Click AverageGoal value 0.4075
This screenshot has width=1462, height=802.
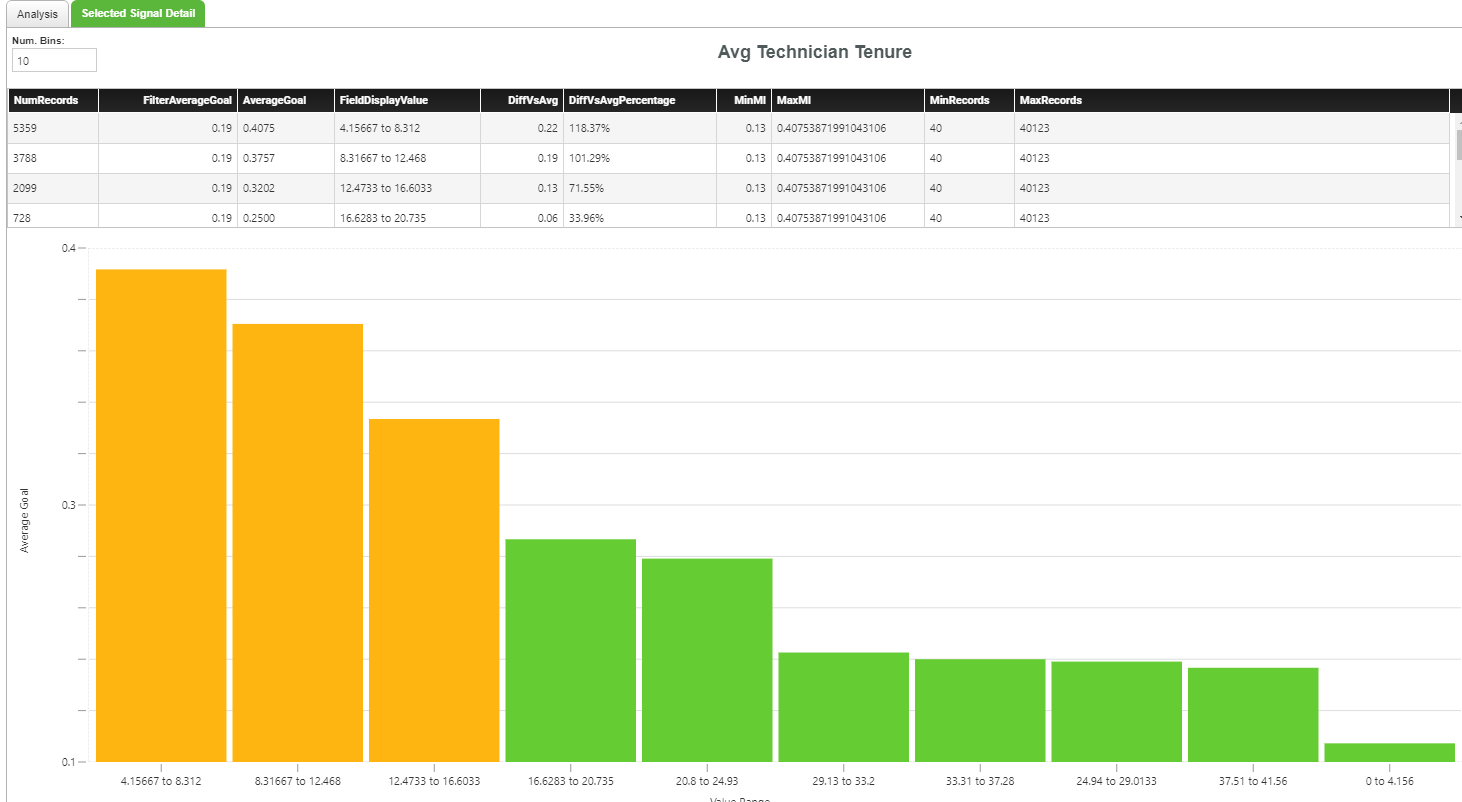click(286, 128)
